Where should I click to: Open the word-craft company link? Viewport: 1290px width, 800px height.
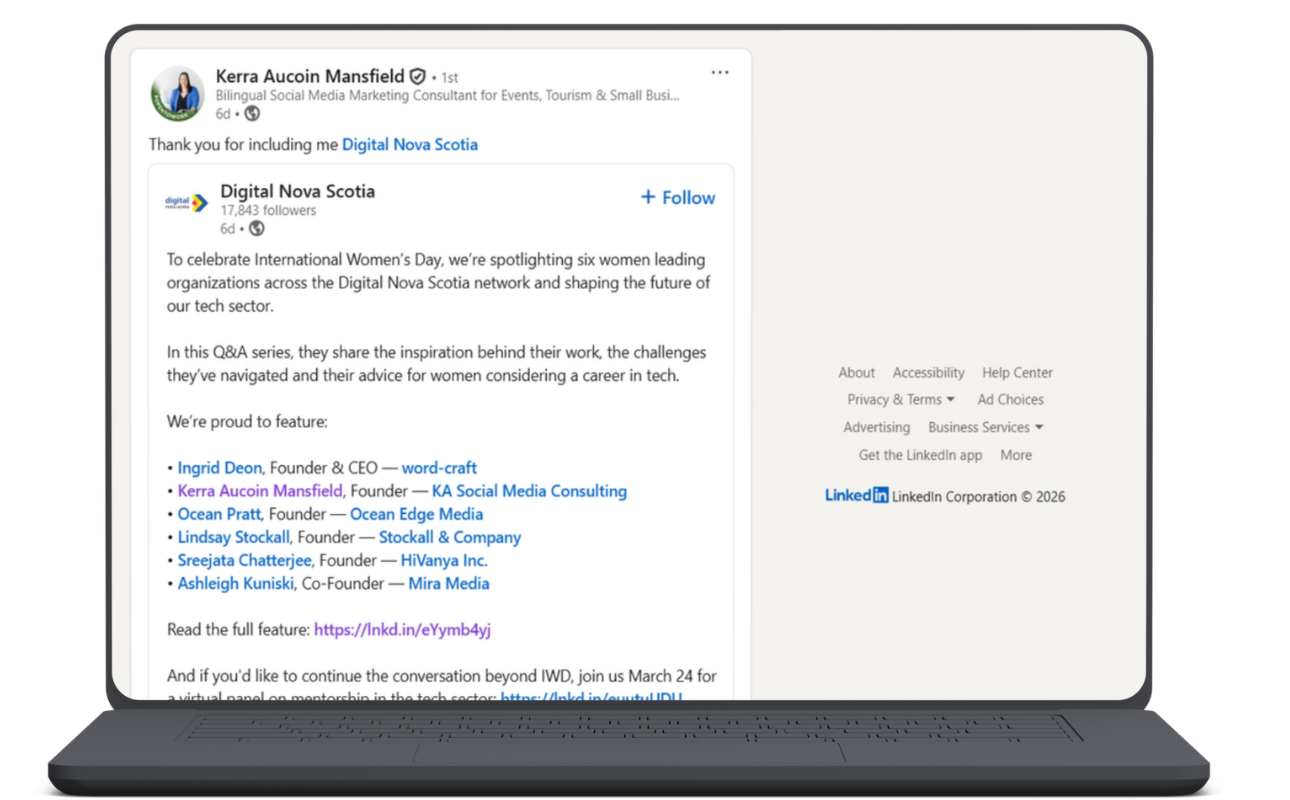tap(439, 468)
